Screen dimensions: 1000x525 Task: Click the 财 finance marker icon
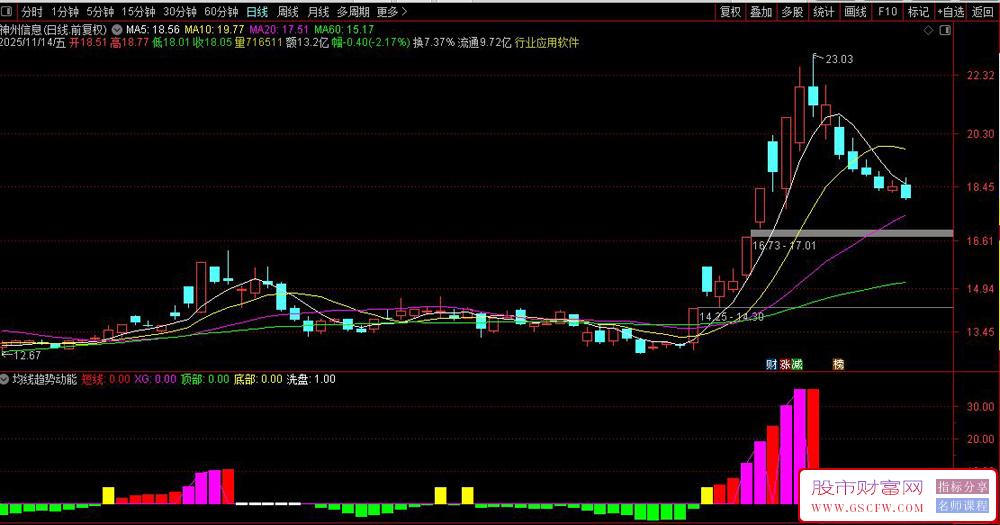[x=772, y=364]
